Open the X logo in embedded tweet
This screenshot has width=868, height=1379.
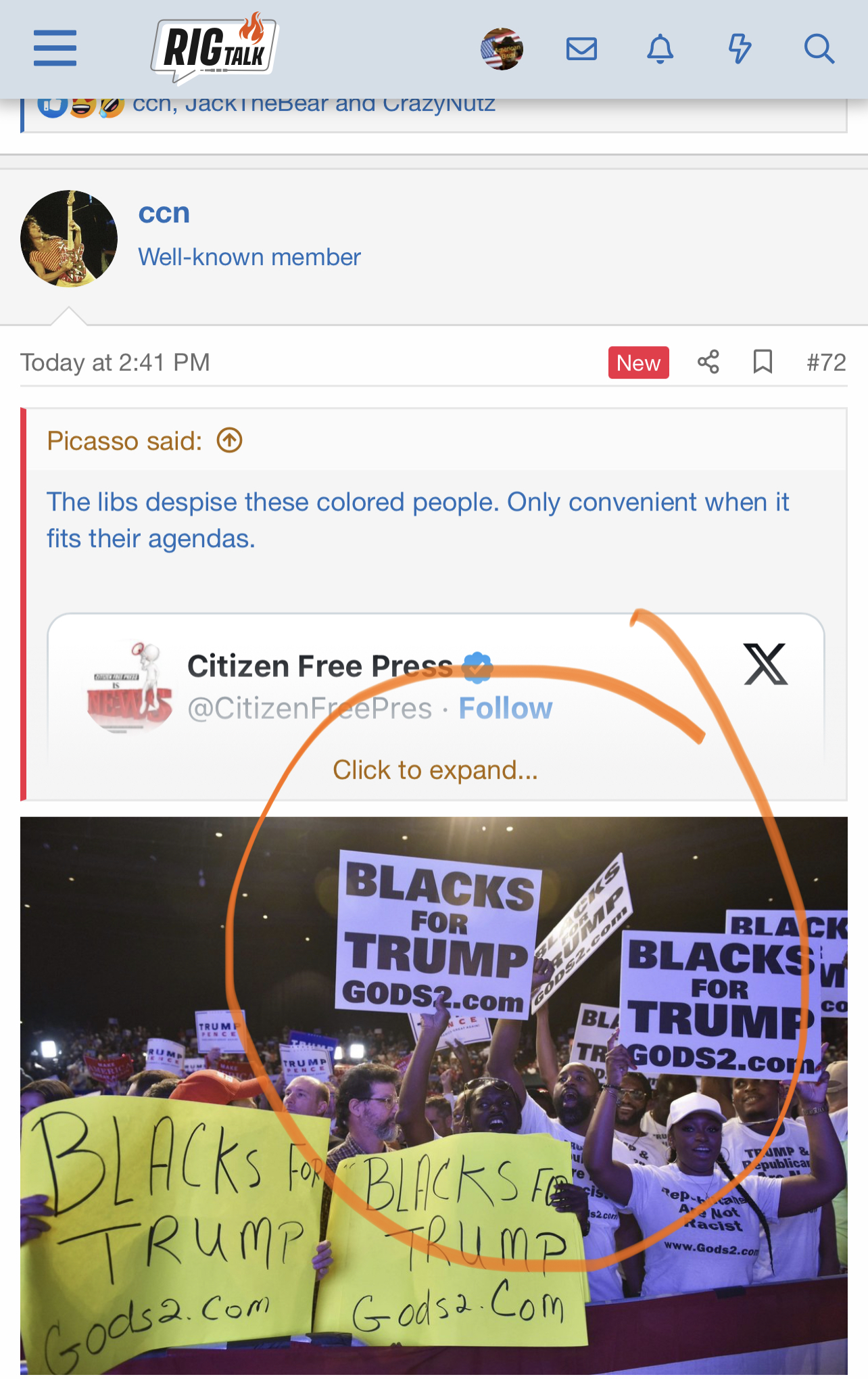766,664
